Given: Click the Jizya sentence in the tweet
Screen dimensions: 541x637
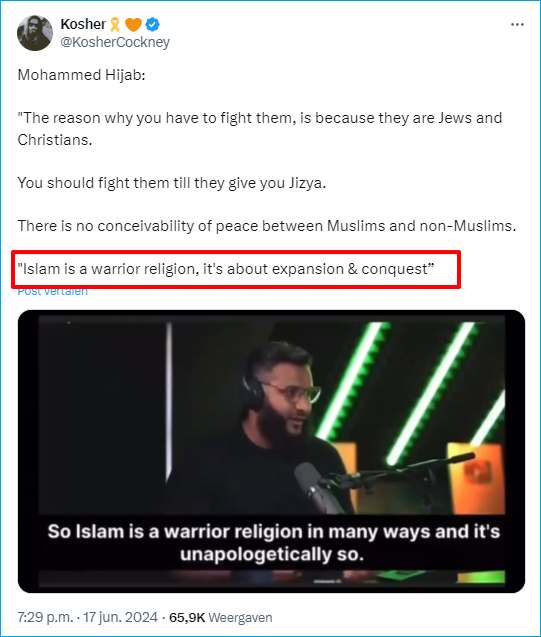Looking at the screenshot, I should [172, 183].
